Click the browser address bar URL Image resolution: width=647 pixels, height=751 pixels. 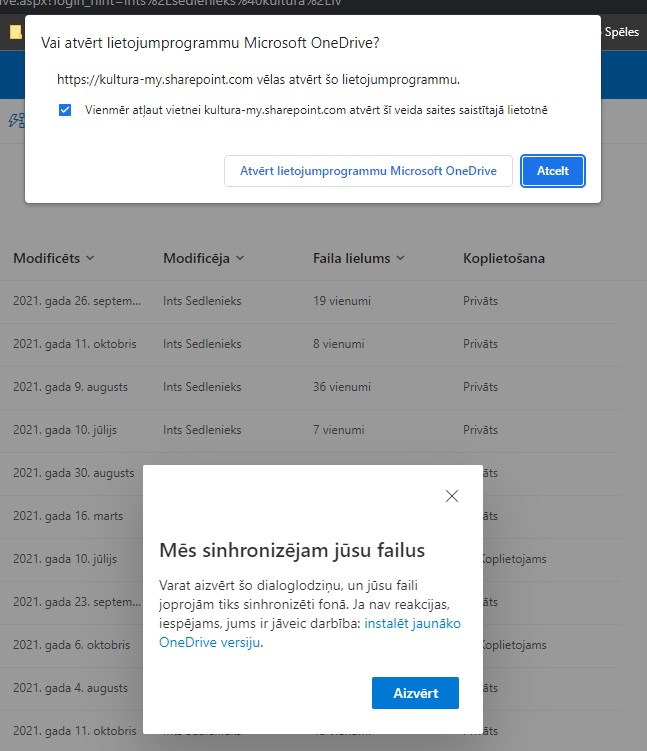pos(171,3)
